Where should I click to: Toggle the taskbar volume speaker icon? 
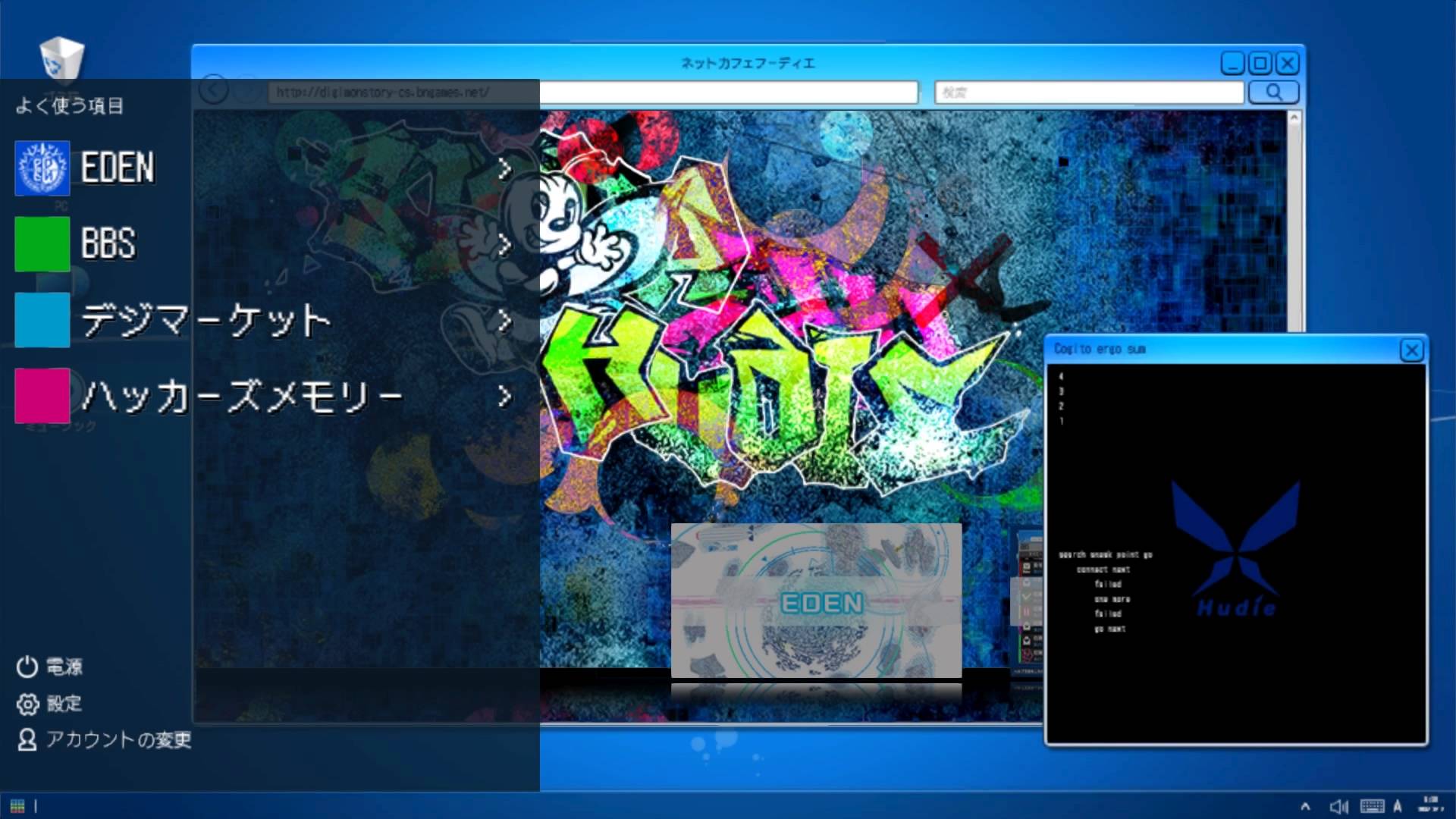1338,806
